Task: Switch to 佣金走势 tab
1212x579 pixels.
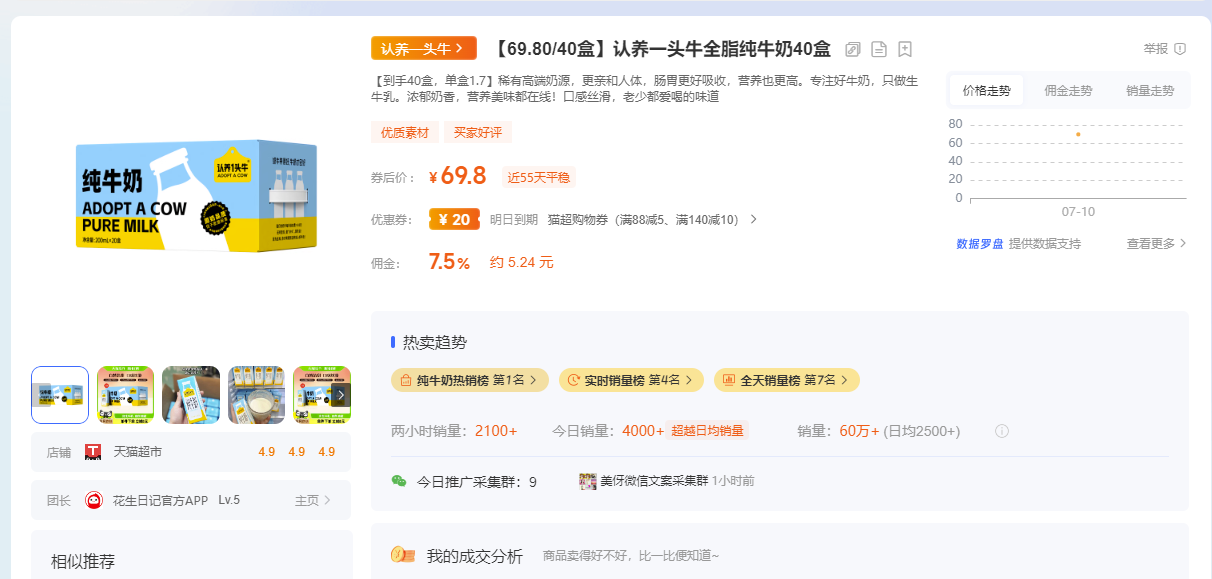Action: click(x=1068, y=91)
